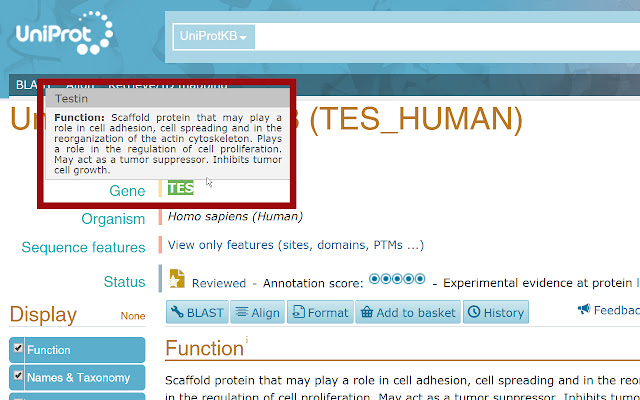Image resolution: width=640 pixels, height=400 pixels.
Task: Click the annotation score circles
Action: tap(397, 279)
